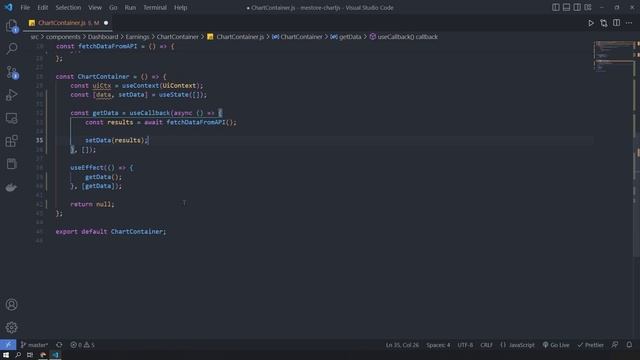Click the code minimap preview
The height and width of the screenshot is (360, 640).
613,57
